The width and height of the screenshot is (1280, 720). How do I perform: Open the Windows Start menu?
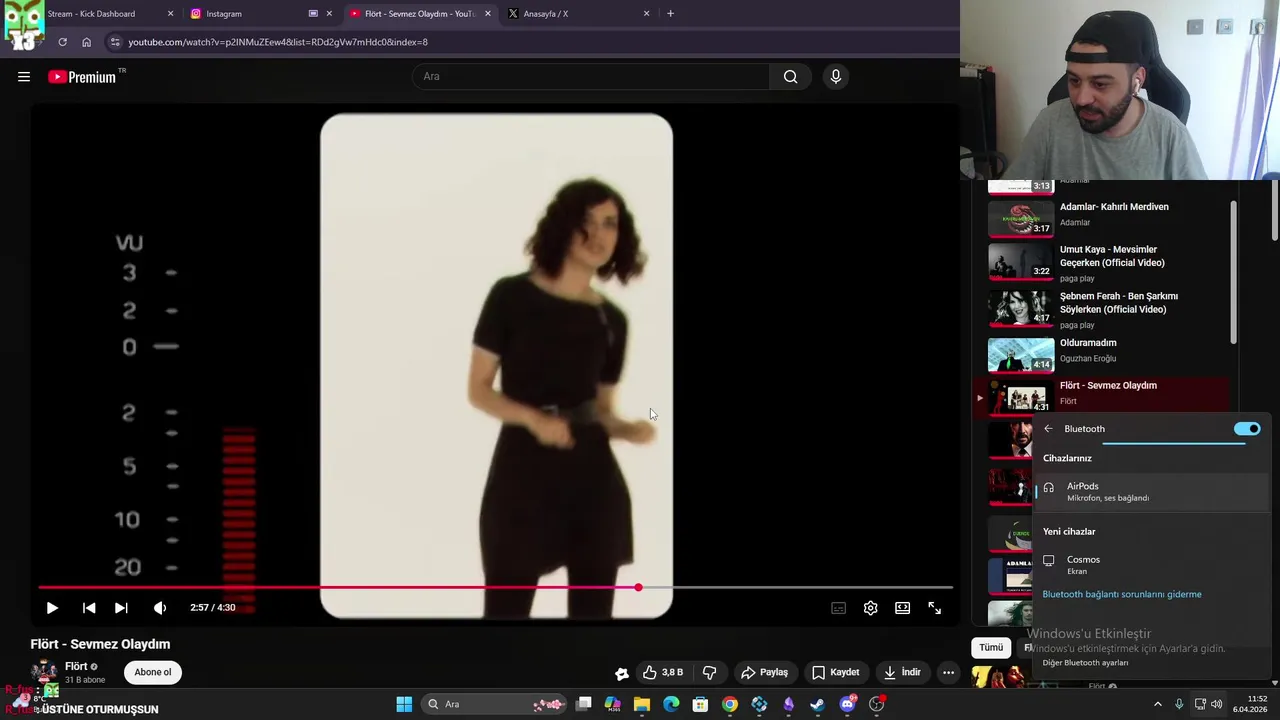(x=404, y=704)
